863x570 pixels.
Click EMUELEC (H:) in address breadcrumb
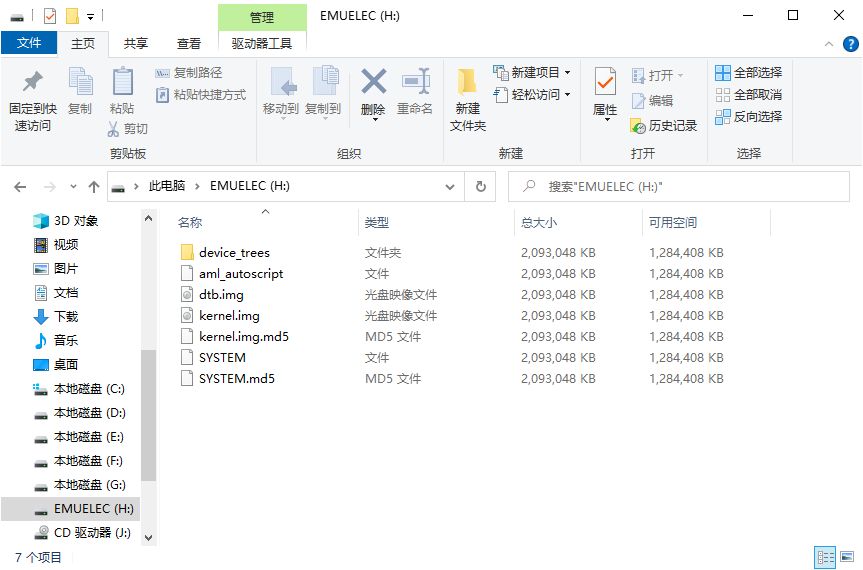pyautogui.click(x=250, y=186)
